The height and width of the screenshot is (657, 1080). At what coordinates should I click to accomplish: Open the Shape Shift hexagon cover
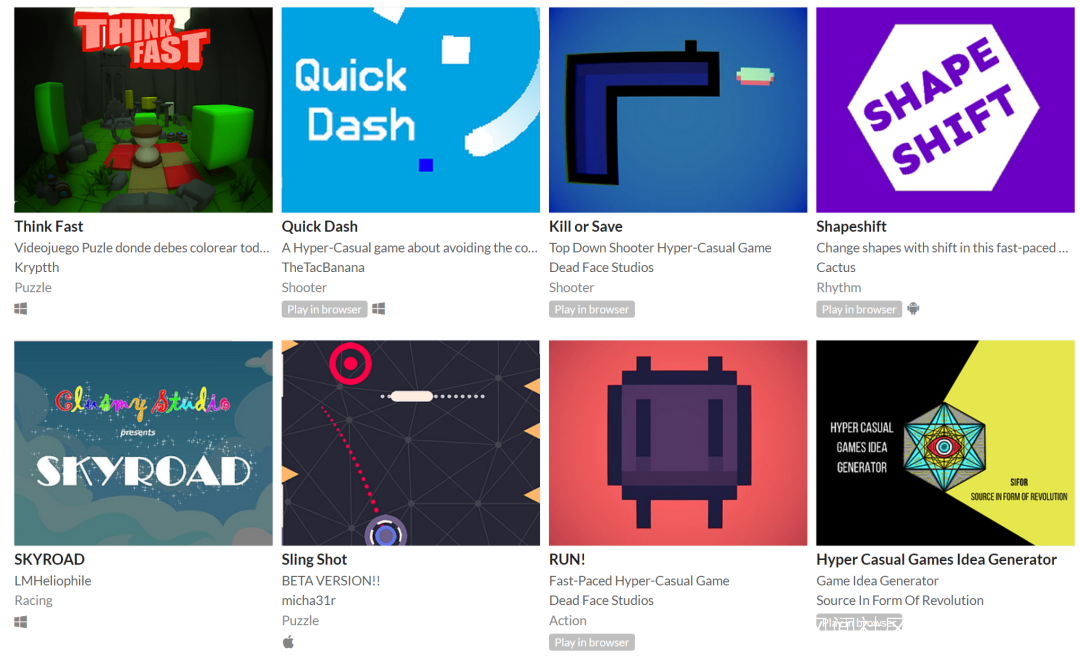945,110
